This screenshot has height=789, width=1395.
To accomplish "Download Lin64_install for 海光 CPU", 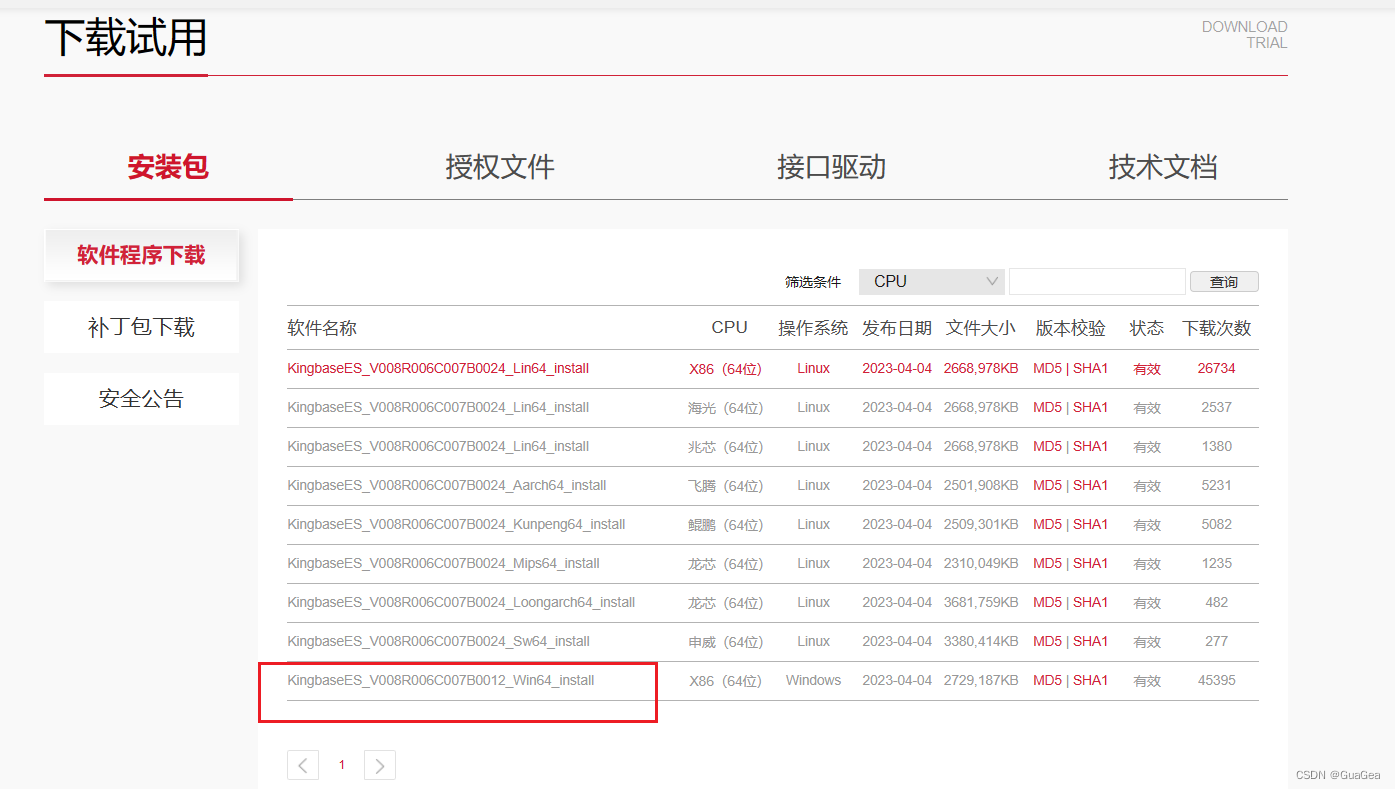I will (438, 407).
